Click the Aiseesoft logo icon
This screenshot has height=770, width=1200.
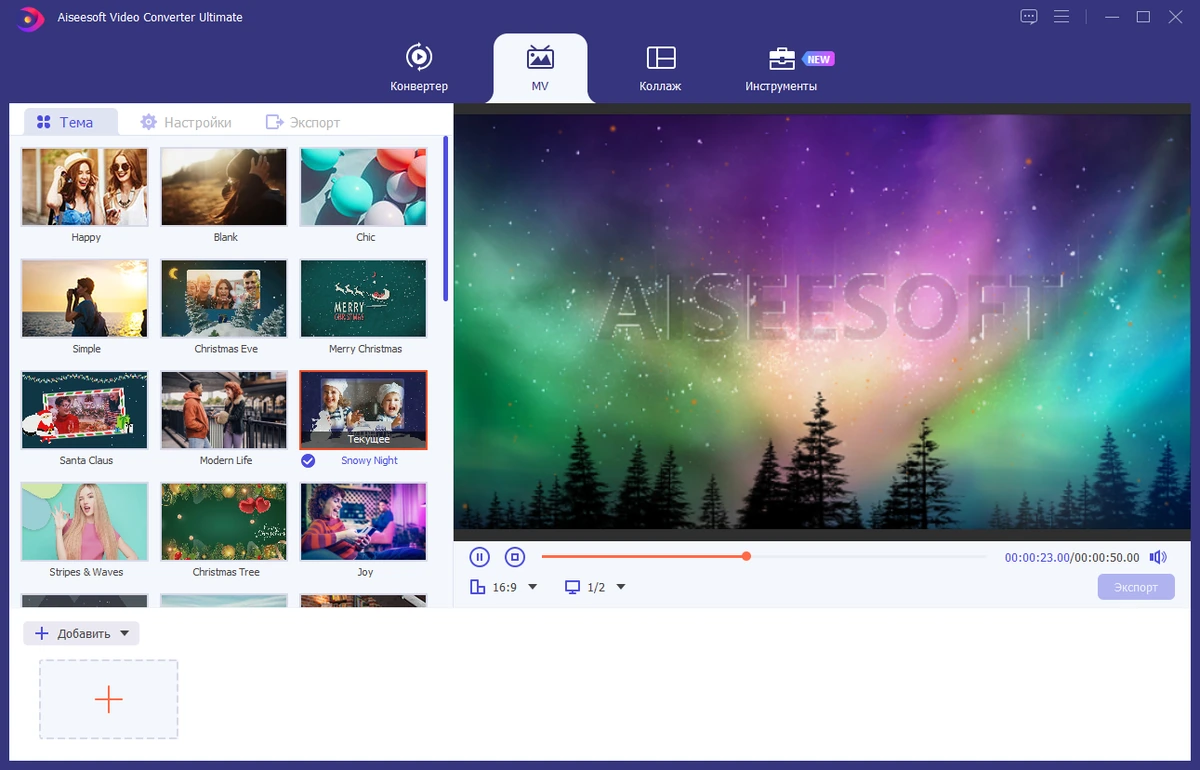coord(31,17)
